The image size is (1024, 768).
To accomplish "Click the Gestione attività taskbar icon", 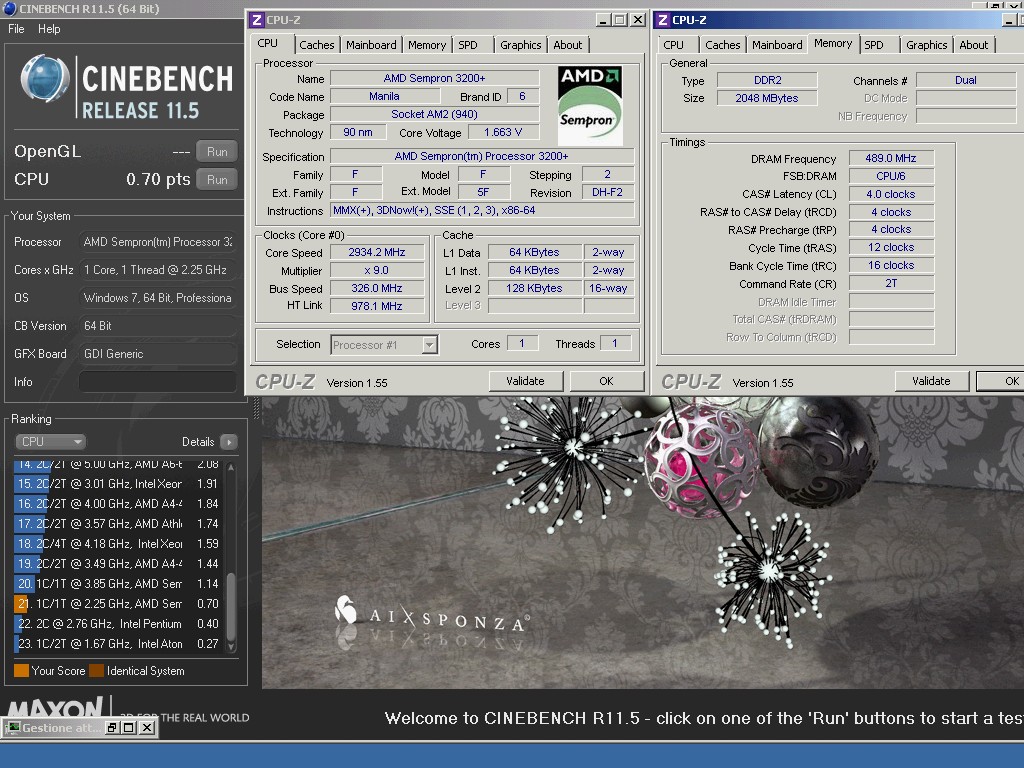I will 13,728.
